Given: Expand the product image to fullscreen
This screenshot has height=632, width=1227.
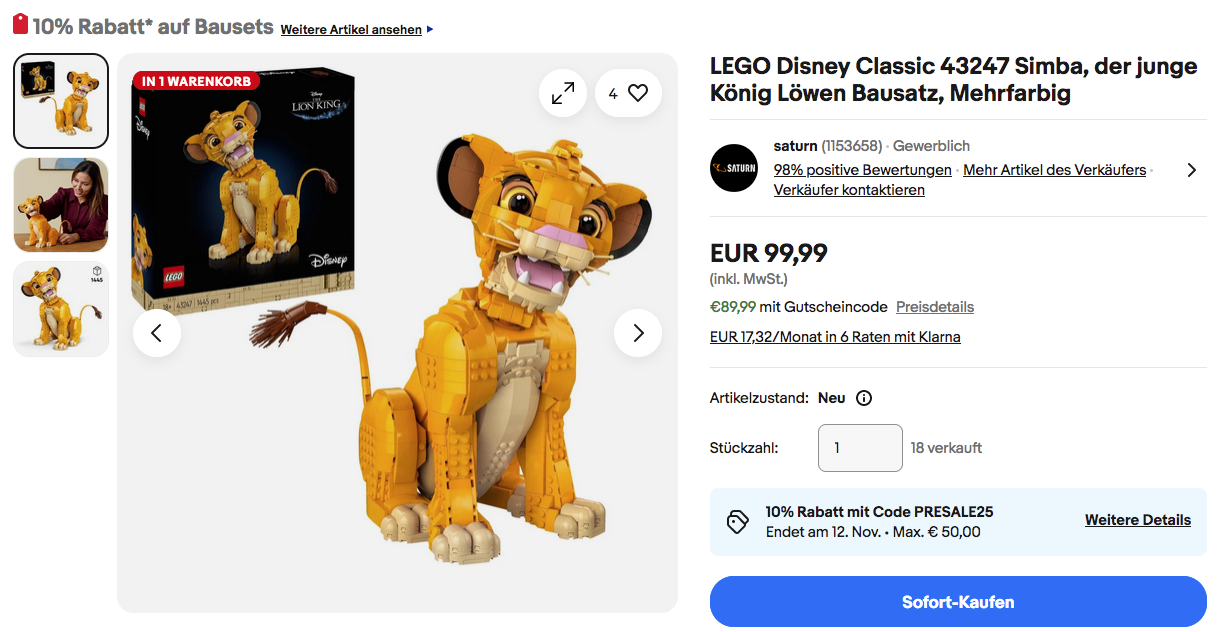Looking at the screenshot, I should 563,93.
